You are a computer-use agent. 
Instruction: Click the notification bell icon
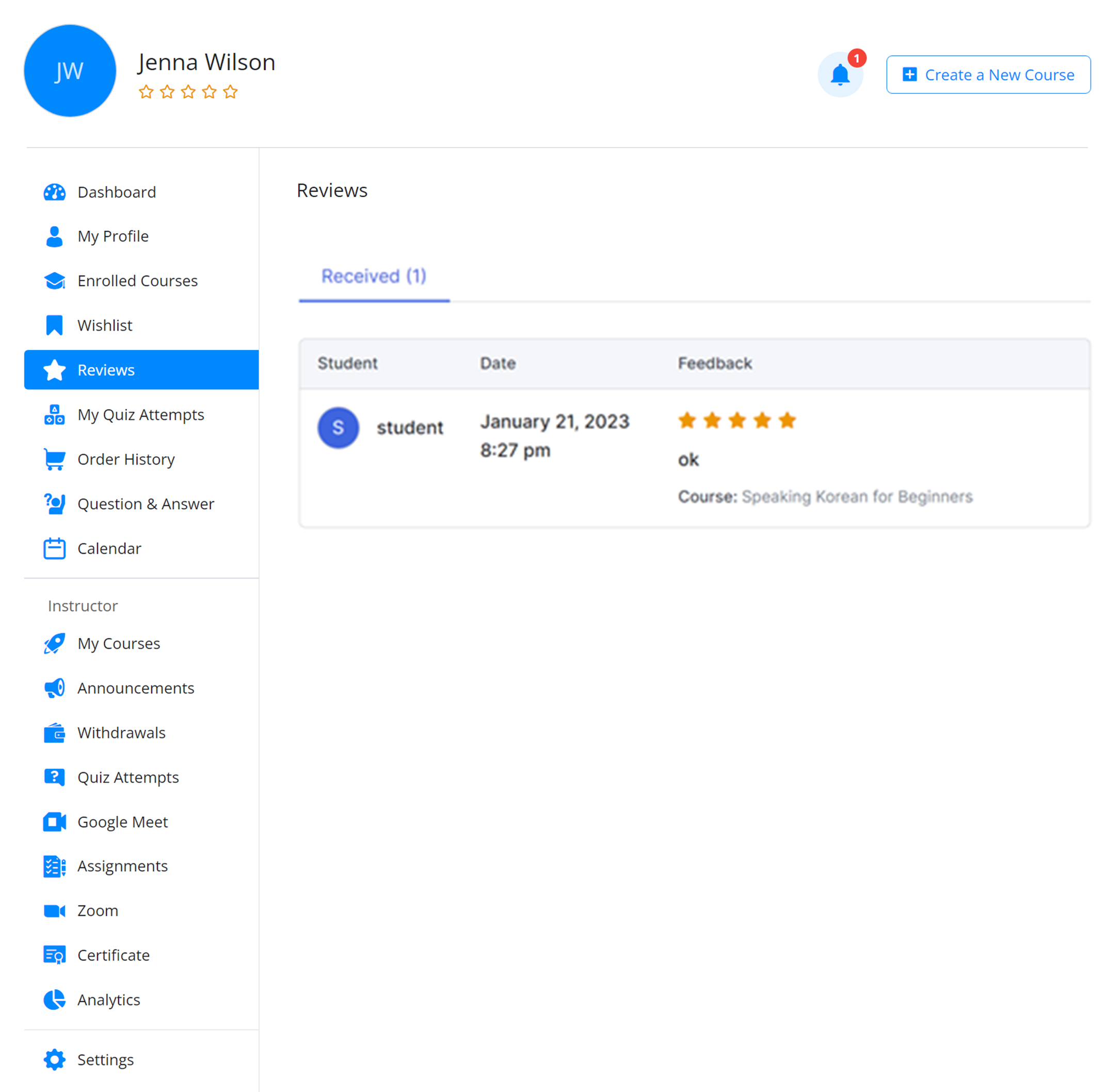tap(840, 75)
